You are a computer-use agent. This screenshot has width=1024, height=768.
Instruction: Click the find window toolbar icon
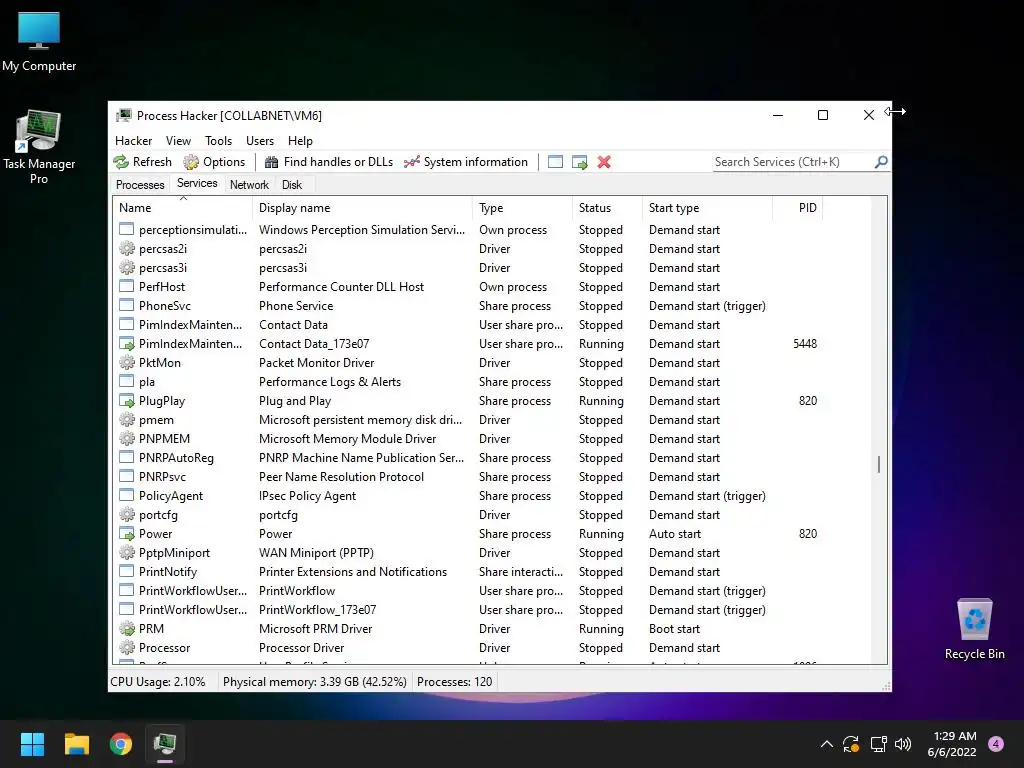tap(555, 162)
